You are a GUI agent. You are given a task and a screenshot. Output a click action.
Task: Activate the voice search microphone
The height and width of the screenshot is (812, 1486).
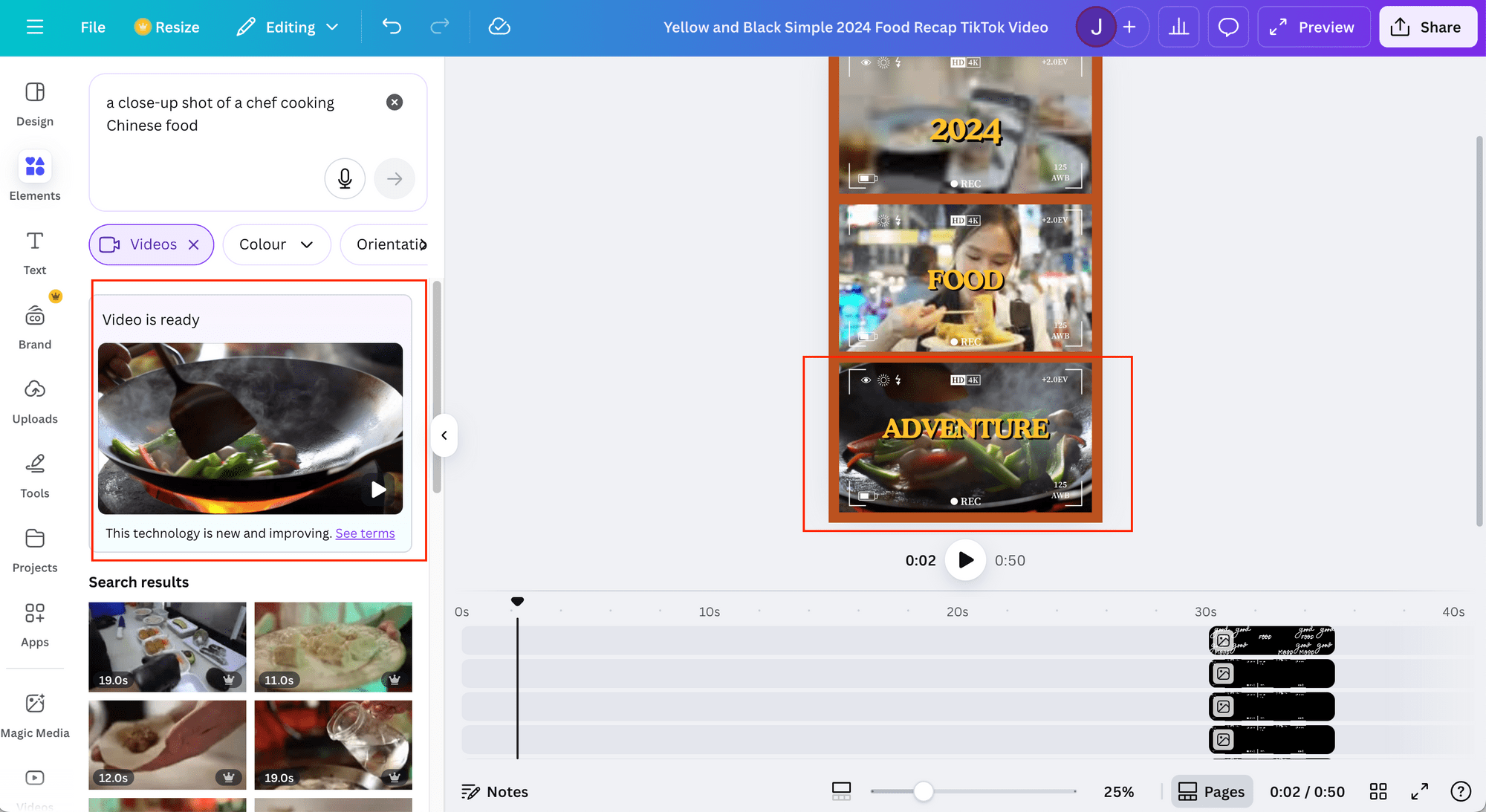tap(345, 178)
